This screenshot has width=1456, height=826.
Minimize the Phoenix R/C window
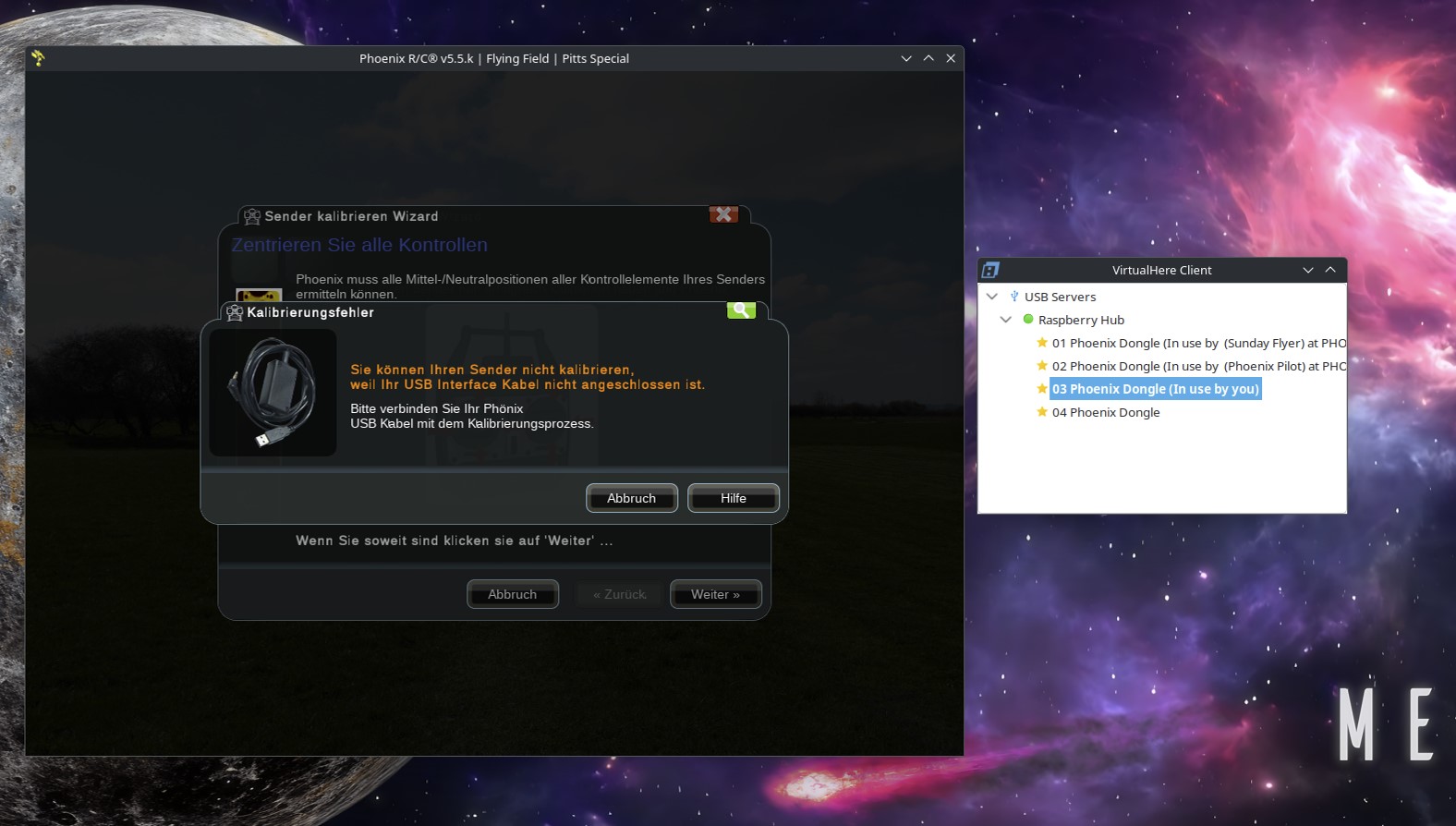pos(906,58)
